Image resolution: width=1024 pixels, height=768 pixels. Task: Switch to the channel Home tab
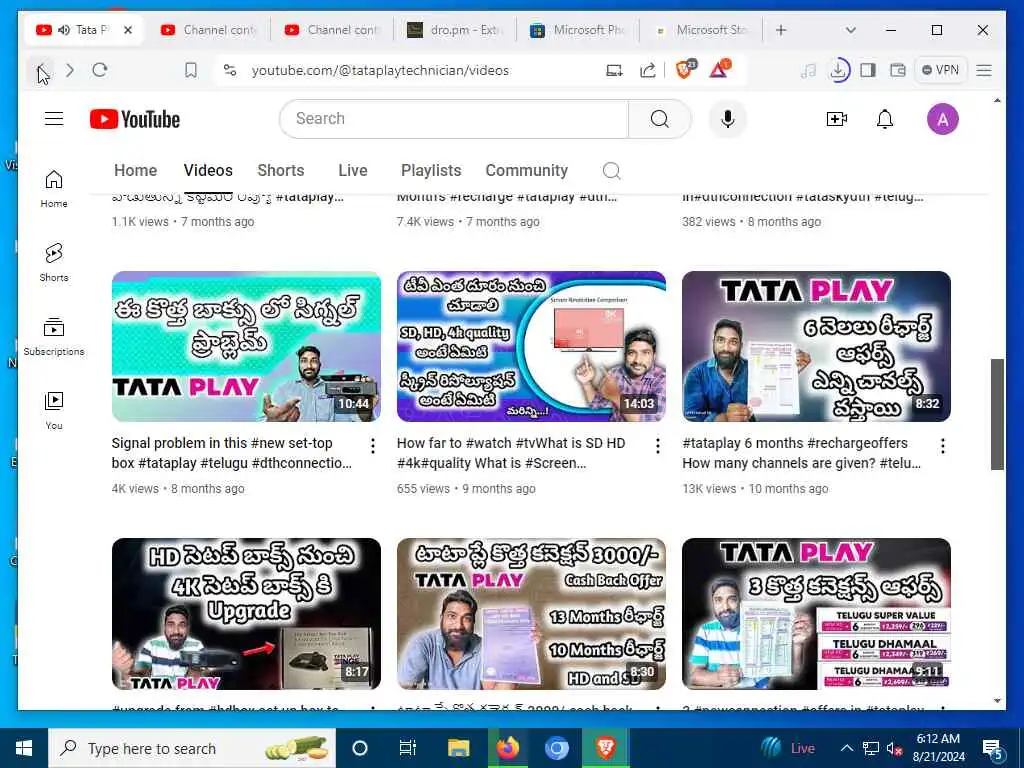click(x=135, y=170)
